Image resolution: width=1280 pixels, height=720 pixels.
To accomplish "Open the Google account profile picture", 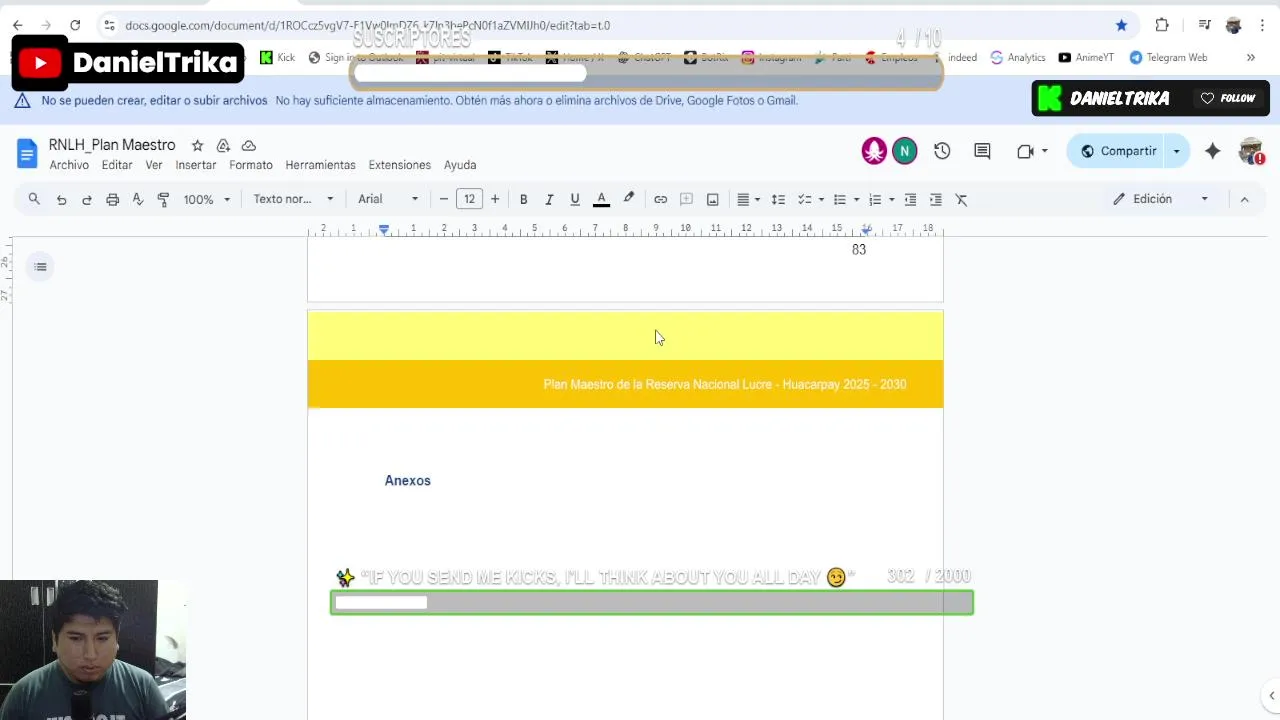I will pos(1251,151).
